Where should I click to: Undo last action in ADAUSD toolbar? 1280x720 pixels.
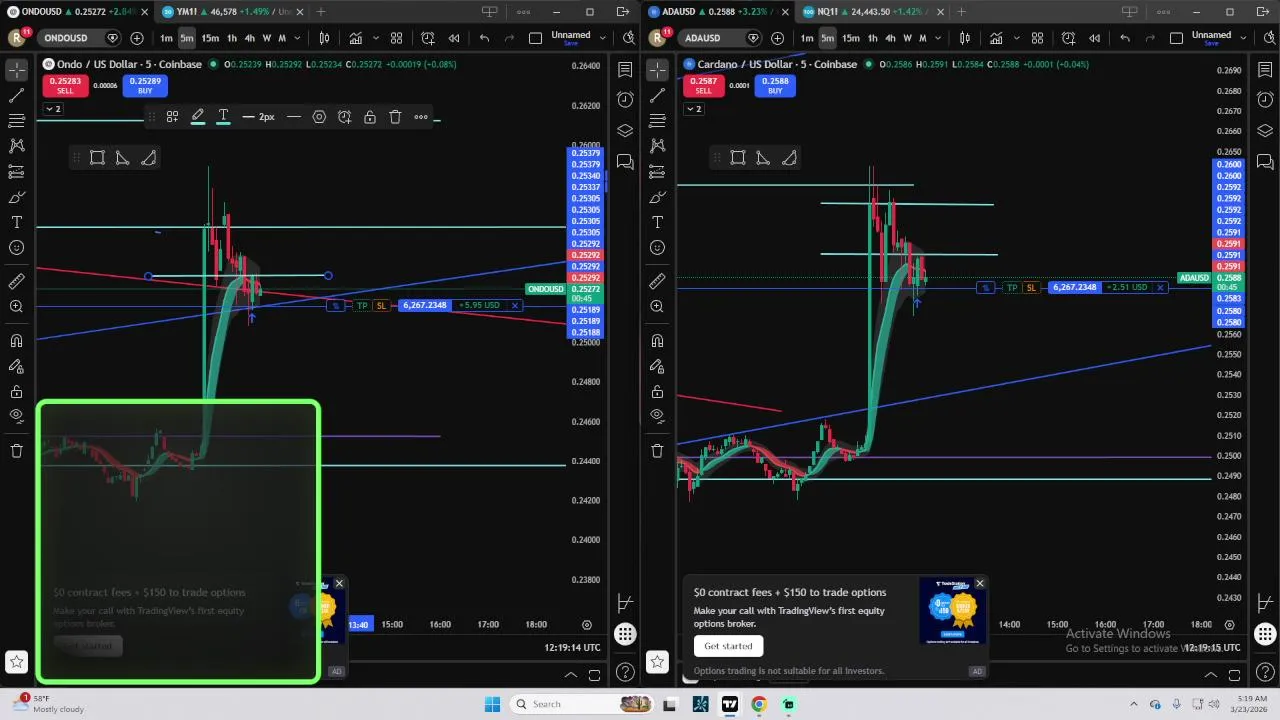[x=1125, y=38]
